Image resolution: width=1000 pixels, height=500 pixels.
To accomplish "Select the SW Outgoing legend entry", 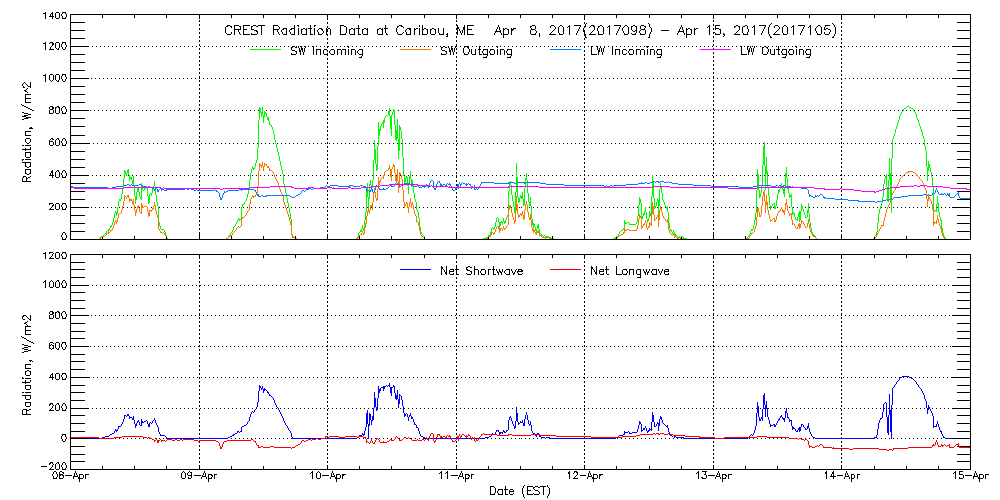I will point(476,51).
